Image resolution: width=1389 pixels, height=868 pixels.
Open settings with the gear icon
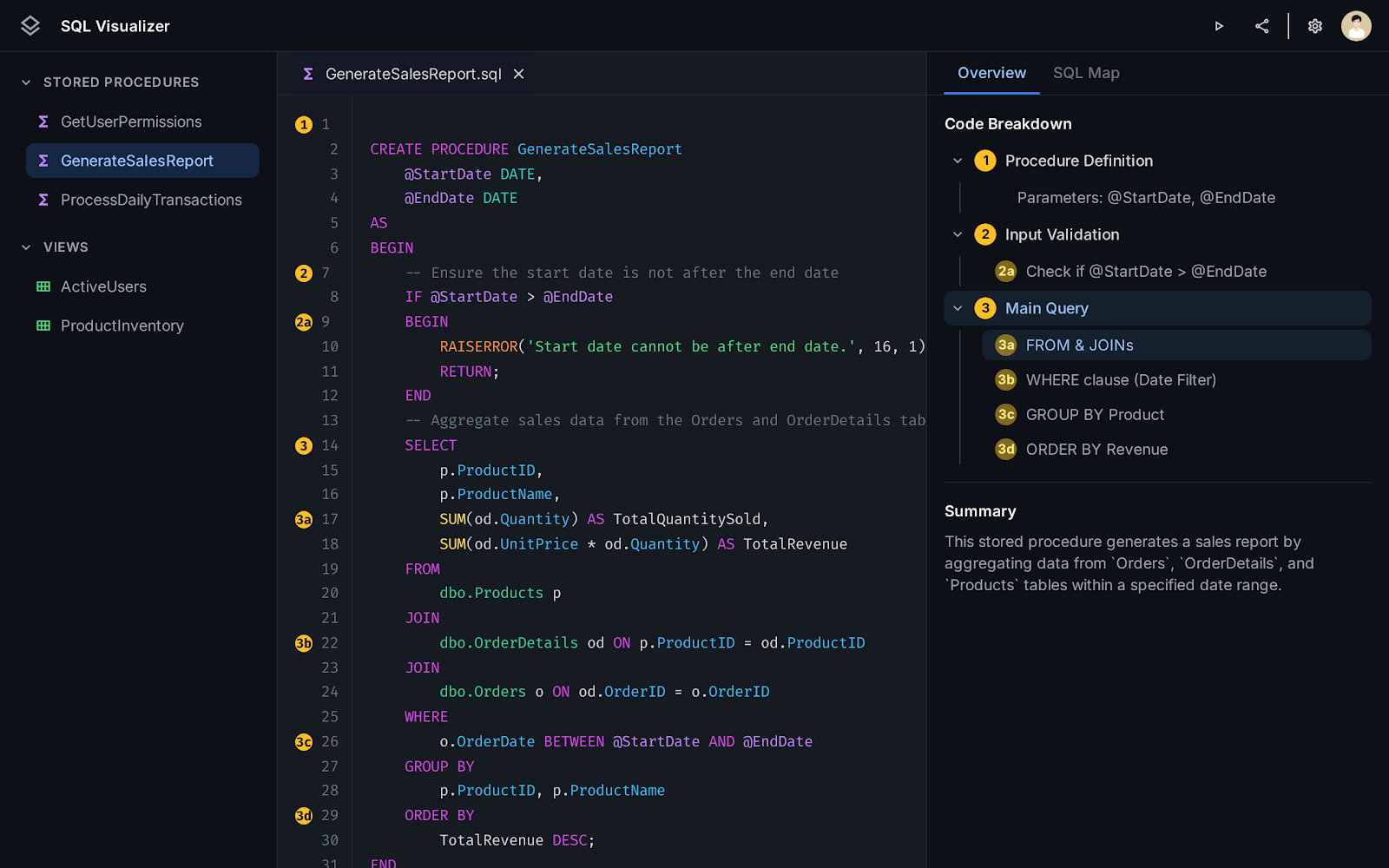[1314, 26]
